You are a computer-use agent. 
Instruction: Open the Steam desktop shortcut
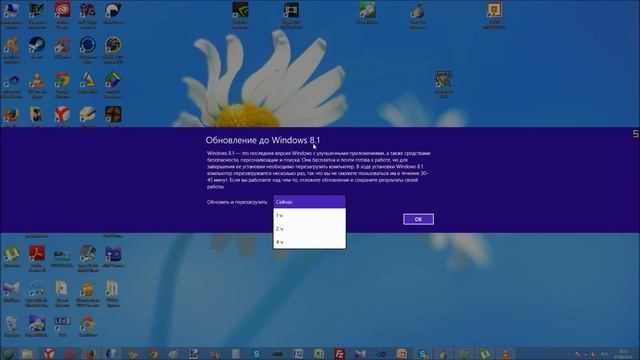point(37,48)
